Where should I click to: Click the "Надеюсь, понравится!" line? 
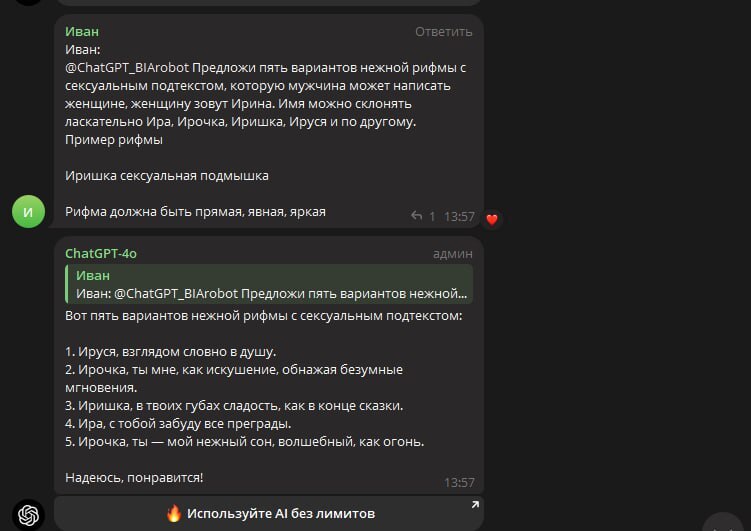point(134,478)
